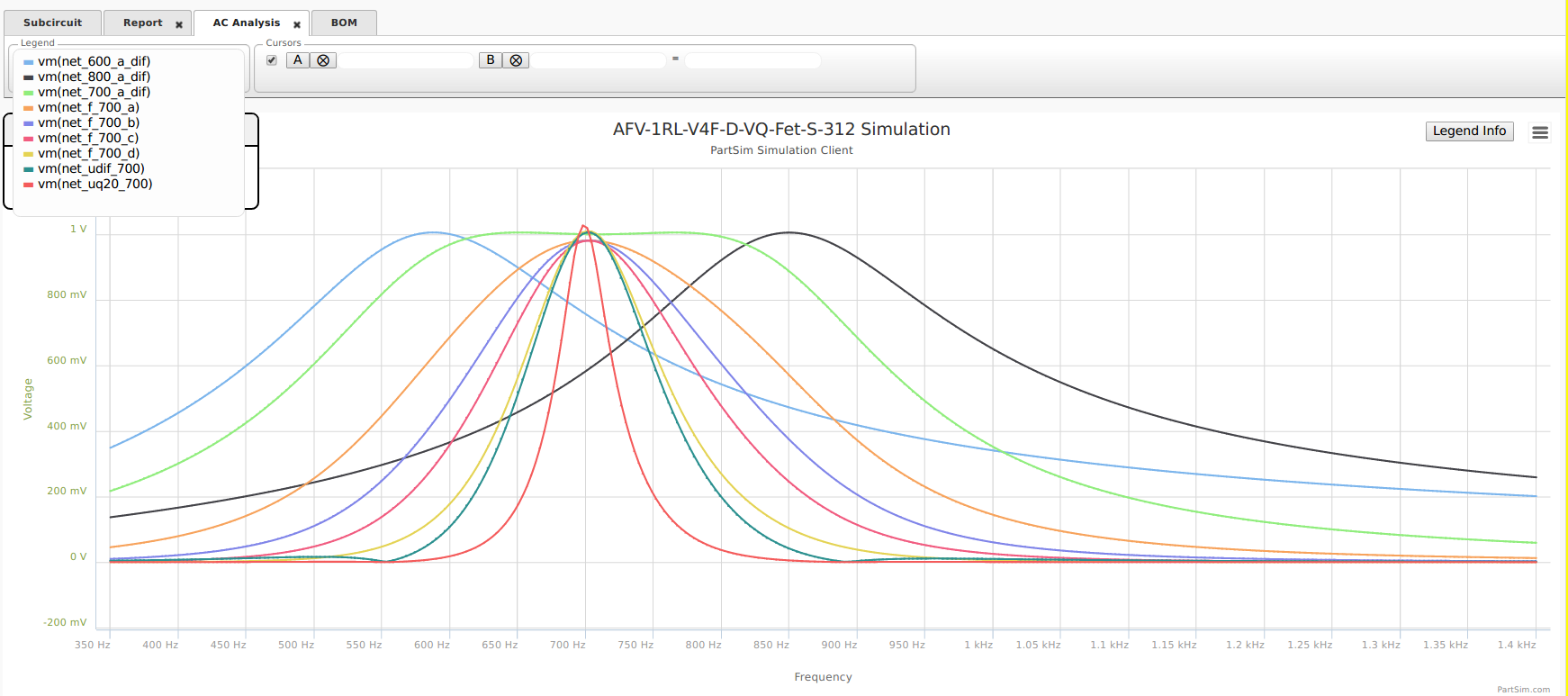Switch to the BOM tab
Screen dimensions: 1568x696
click(x=344, y=23)
